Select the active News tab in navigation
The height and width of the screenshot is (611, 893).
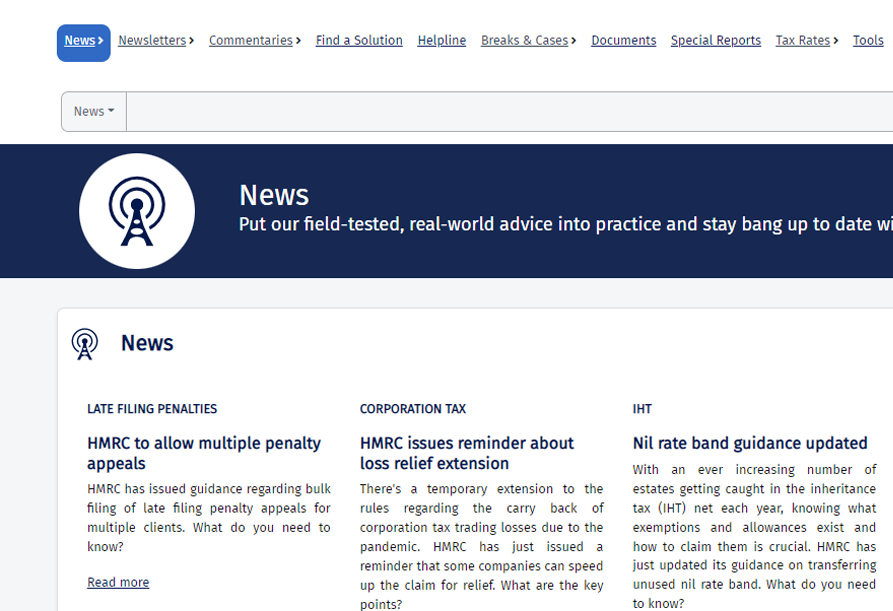(84, 42)
